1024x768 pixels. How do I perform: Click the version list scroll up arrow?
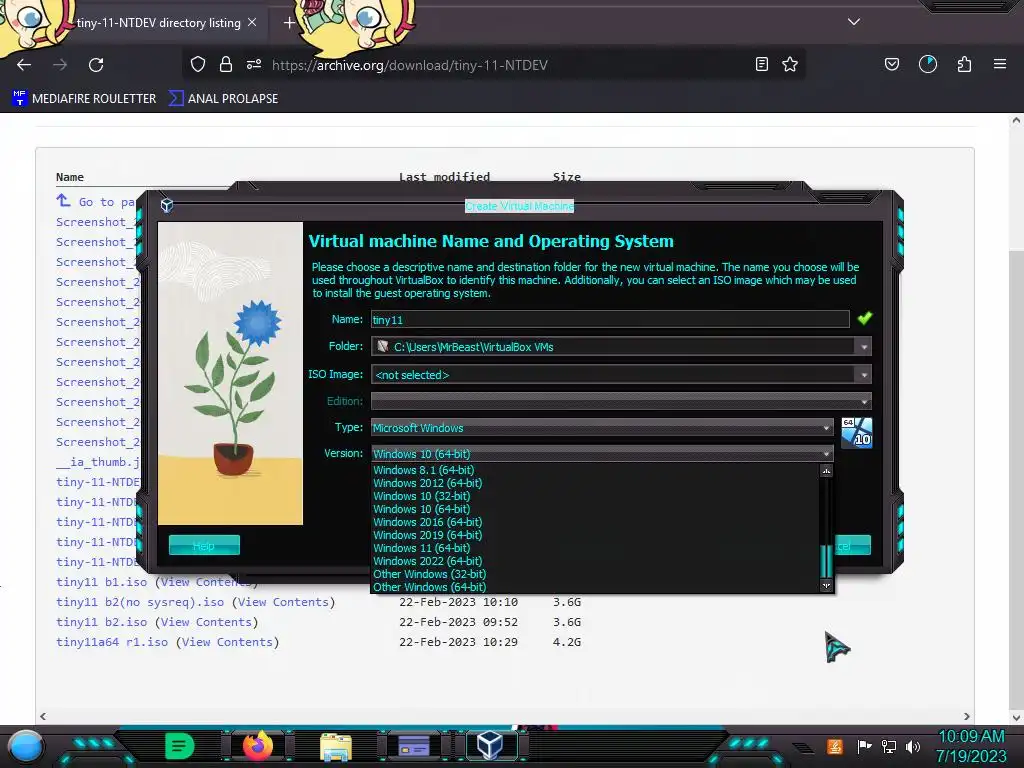(x=826, y=471)
